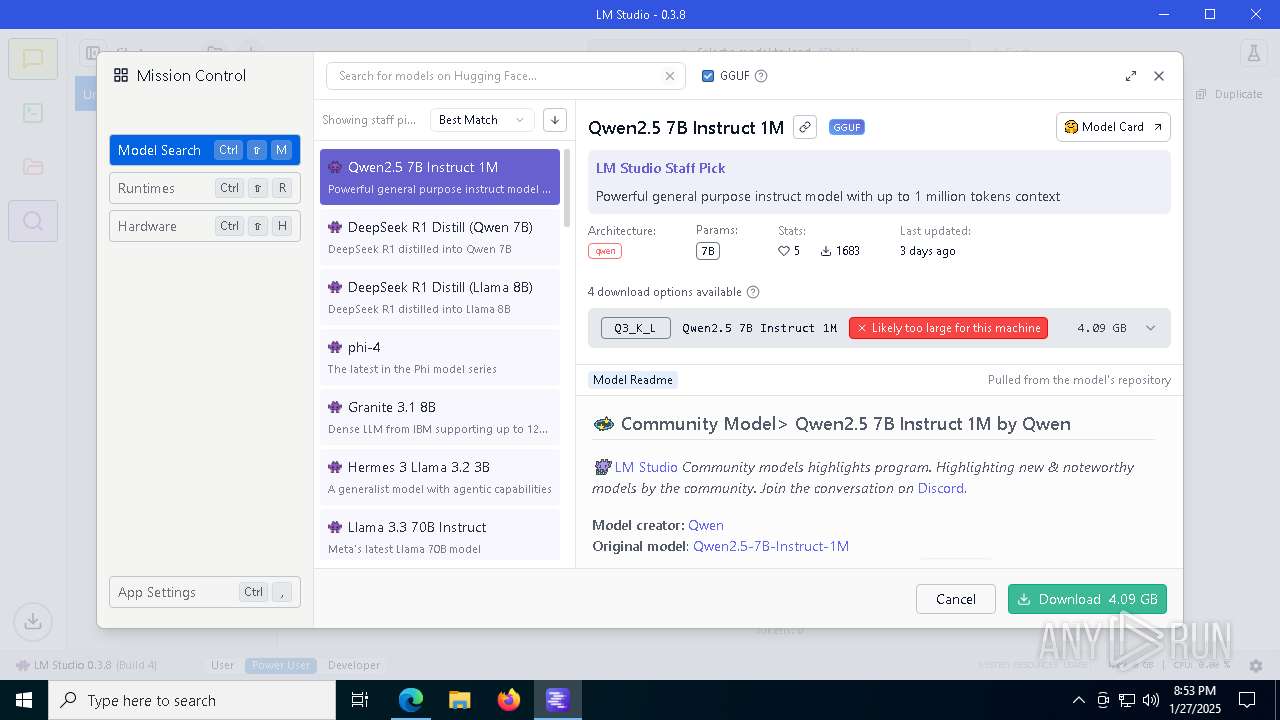
Task: Open the Downloads sidebar icon
Action: click(33, 621)
